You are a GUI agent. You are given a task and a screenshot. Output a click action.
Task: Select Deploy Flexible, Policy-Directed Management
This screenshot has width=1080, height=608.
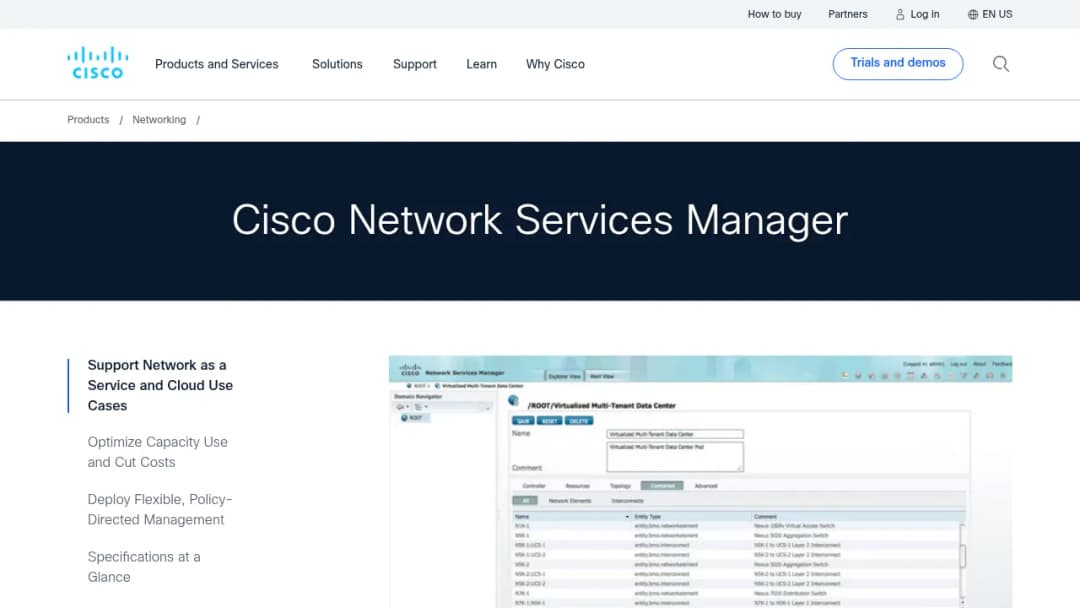pos(160,509)
